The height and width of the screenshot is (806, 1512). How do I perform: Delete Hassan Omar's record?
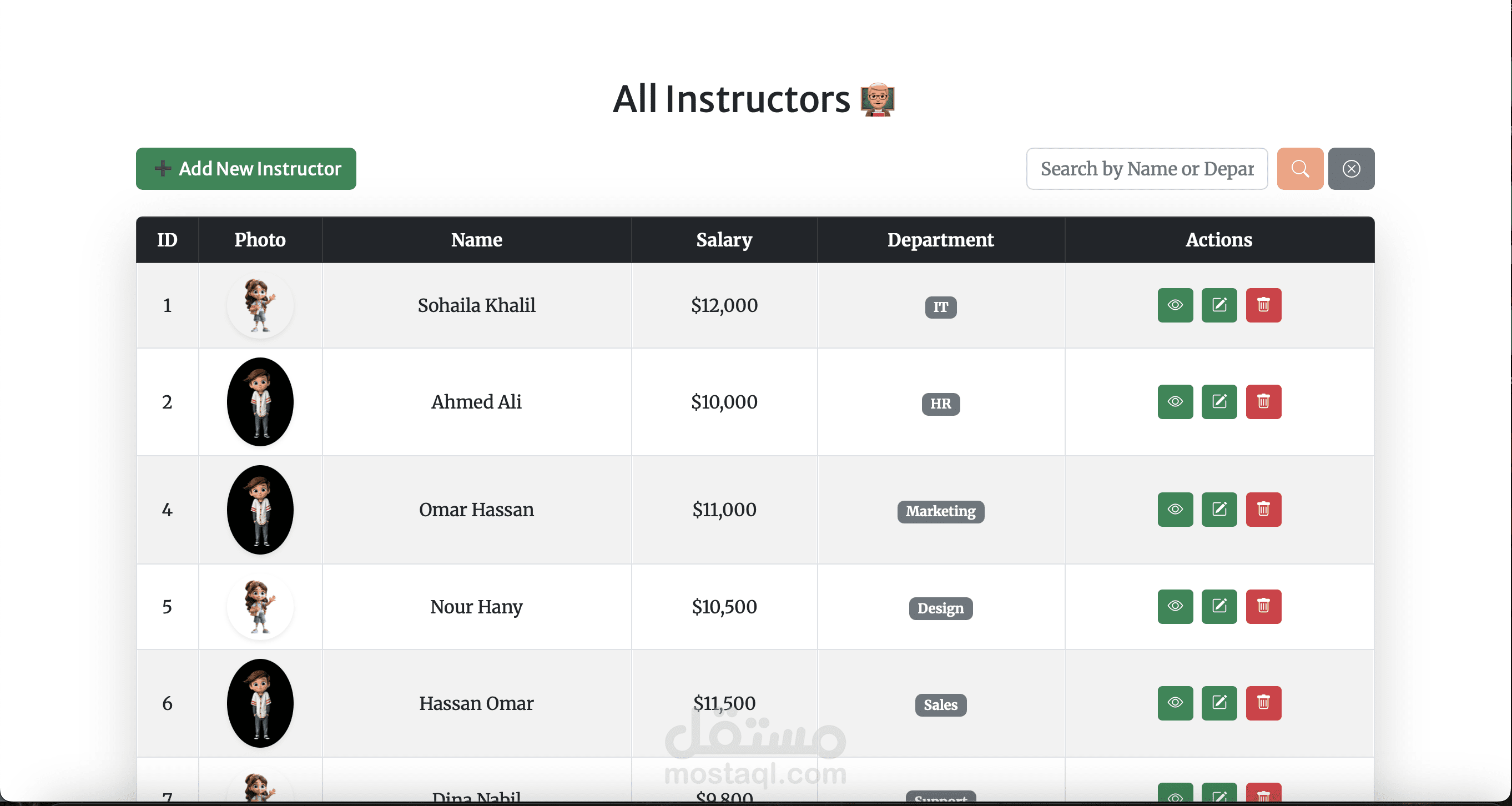[1263, 703]
